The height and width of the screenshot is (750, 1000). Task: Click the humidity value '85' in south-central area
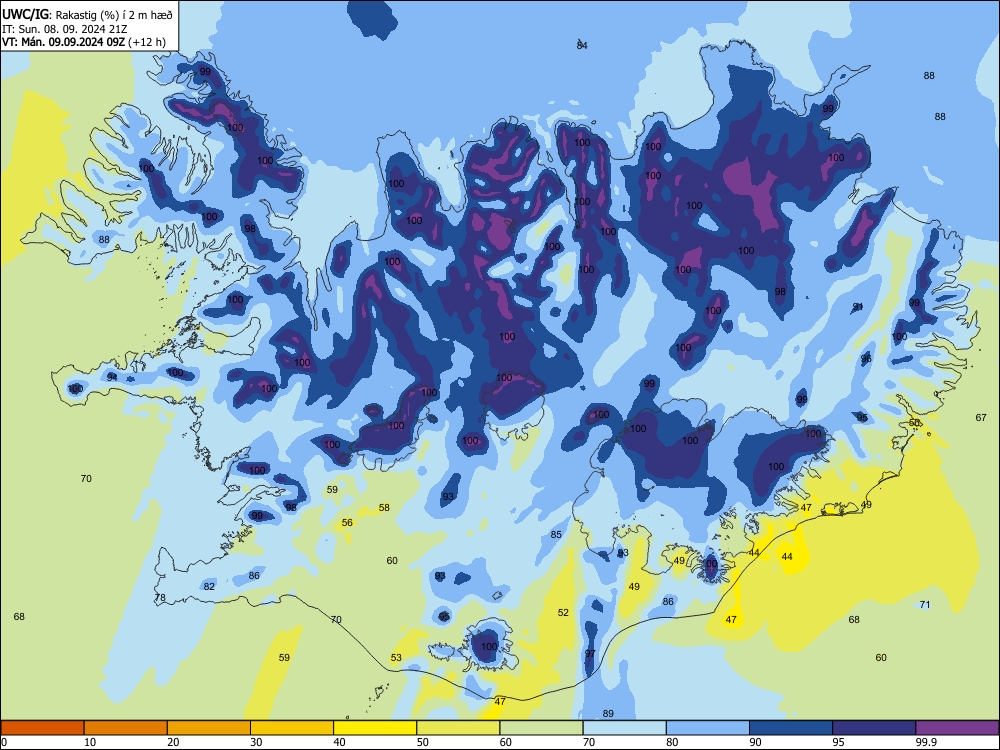[556, 534]
